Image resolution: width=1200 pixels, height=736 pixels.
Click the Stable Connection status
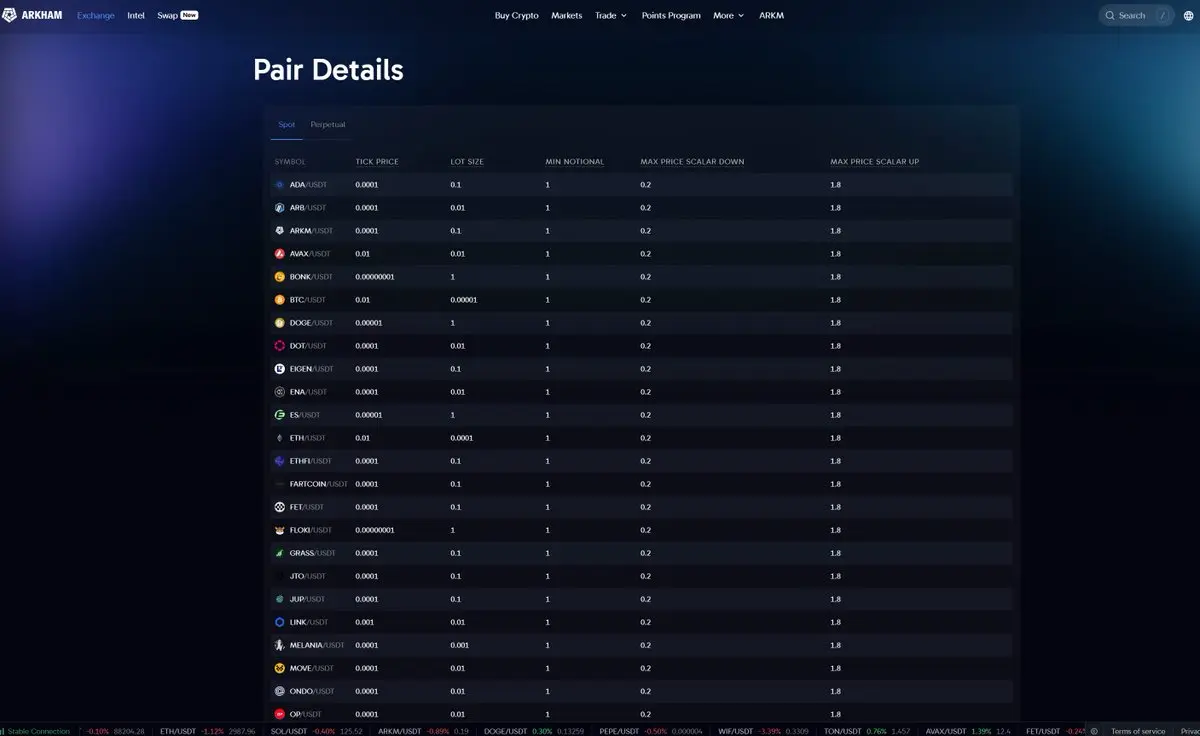tap(36, 731)
